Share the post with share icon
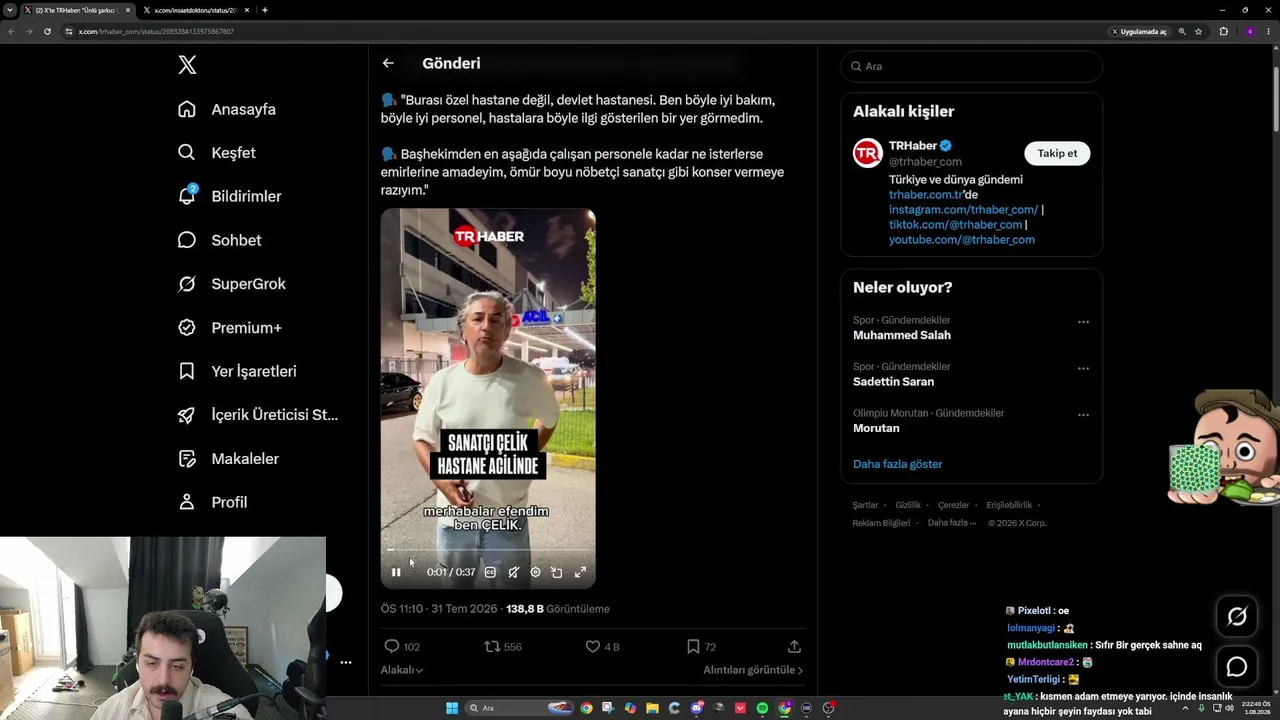The width and height of the screenshot is (1280, 720). [794, 647]
